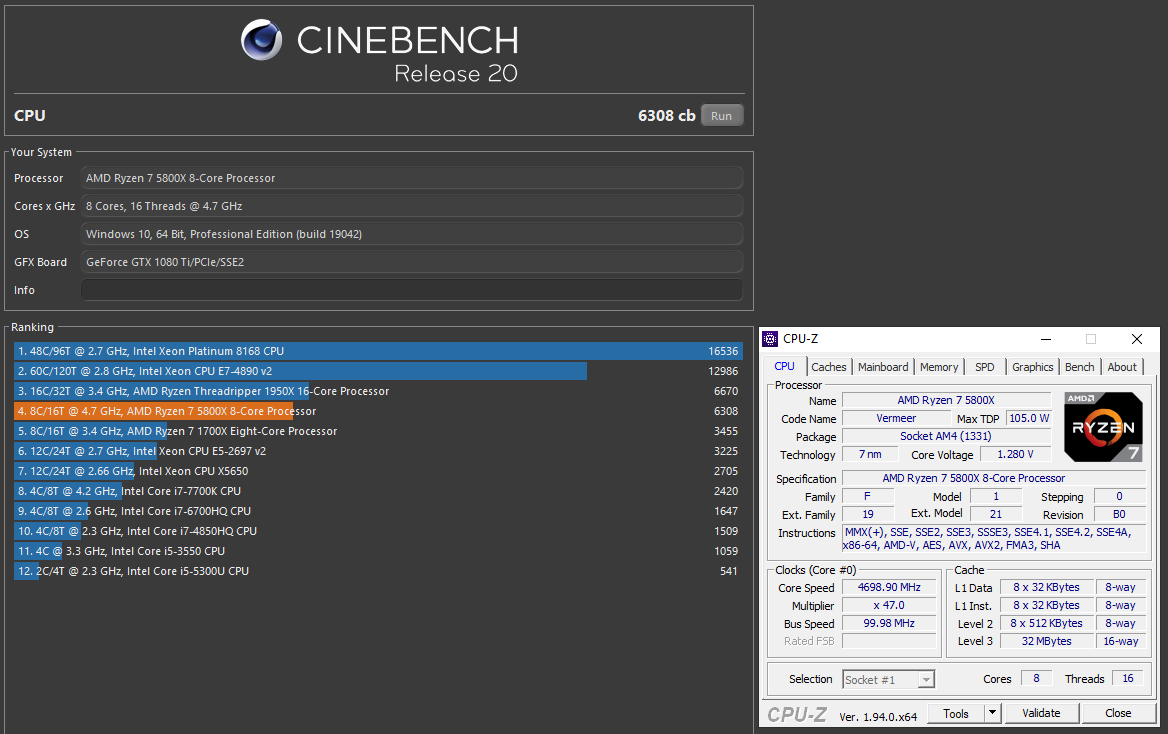
Task: Click the CPU-Z Name field AMD Ryzen 7 5800X
Action: point(946,400)
